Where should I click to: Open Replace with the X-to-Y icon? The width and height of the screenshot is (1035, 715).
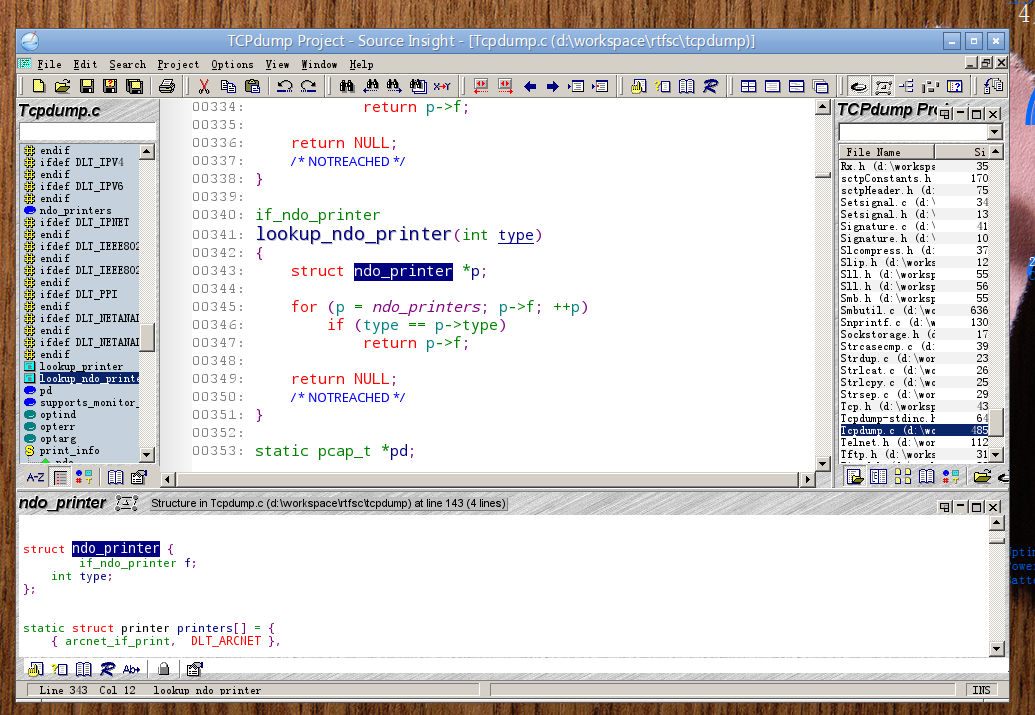[x=442, y=86]
